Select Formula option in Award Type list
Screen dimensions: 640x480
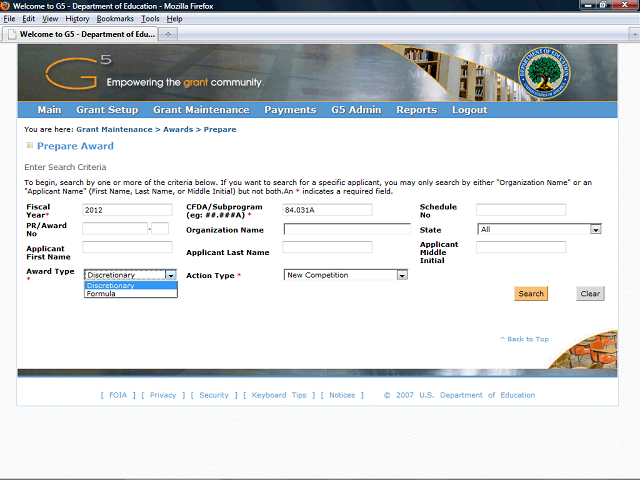(x=131, y=293)
